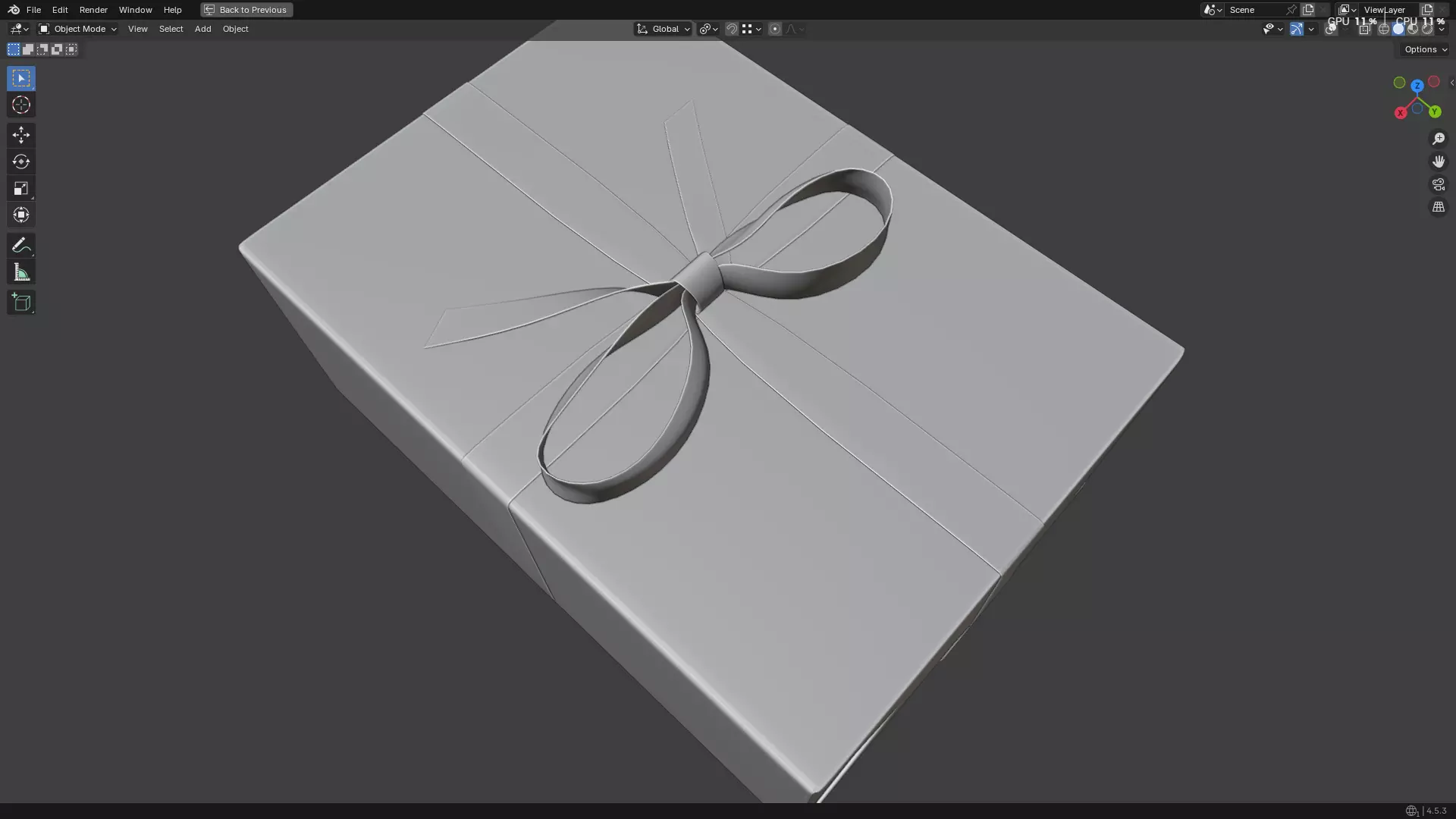1456x819 pixels.
Task: Activate the Scale tool
Action: pyautogui.click(x=21, y=188)
